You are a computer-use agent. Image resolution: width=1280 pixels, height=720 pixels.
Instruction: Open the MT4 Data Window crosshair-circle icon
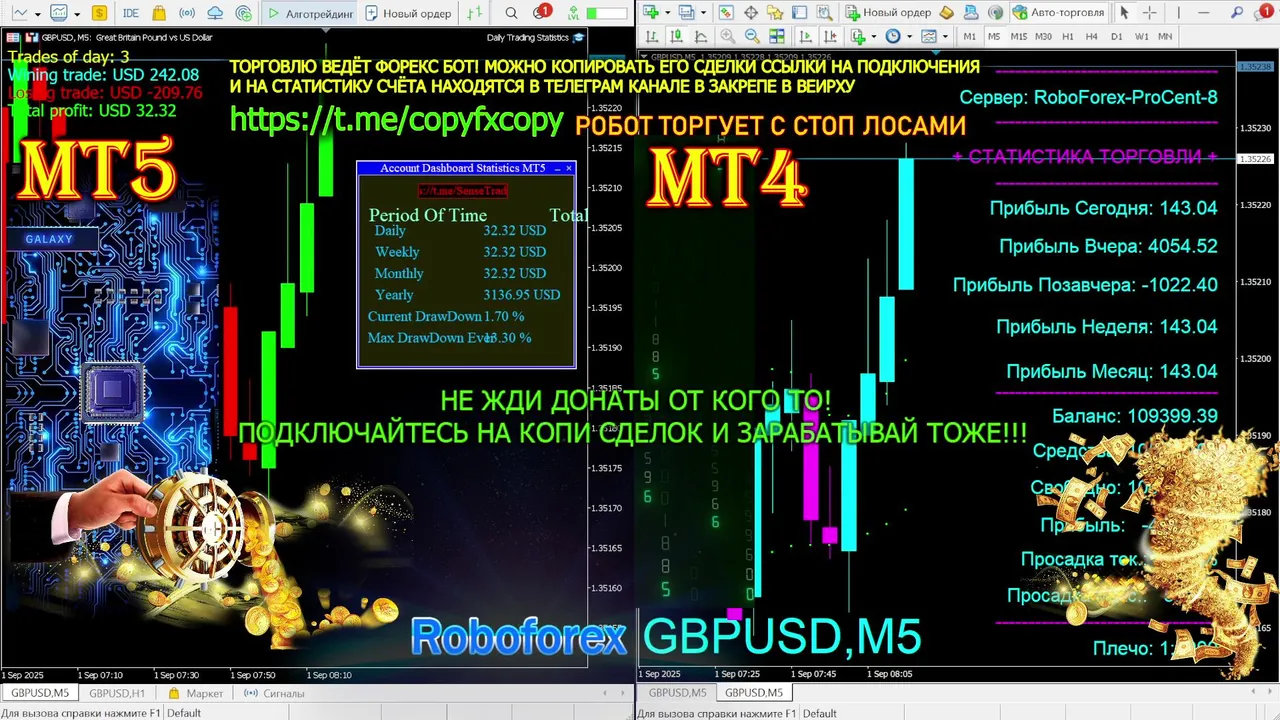pyautogui.click(x=751, y=13)
